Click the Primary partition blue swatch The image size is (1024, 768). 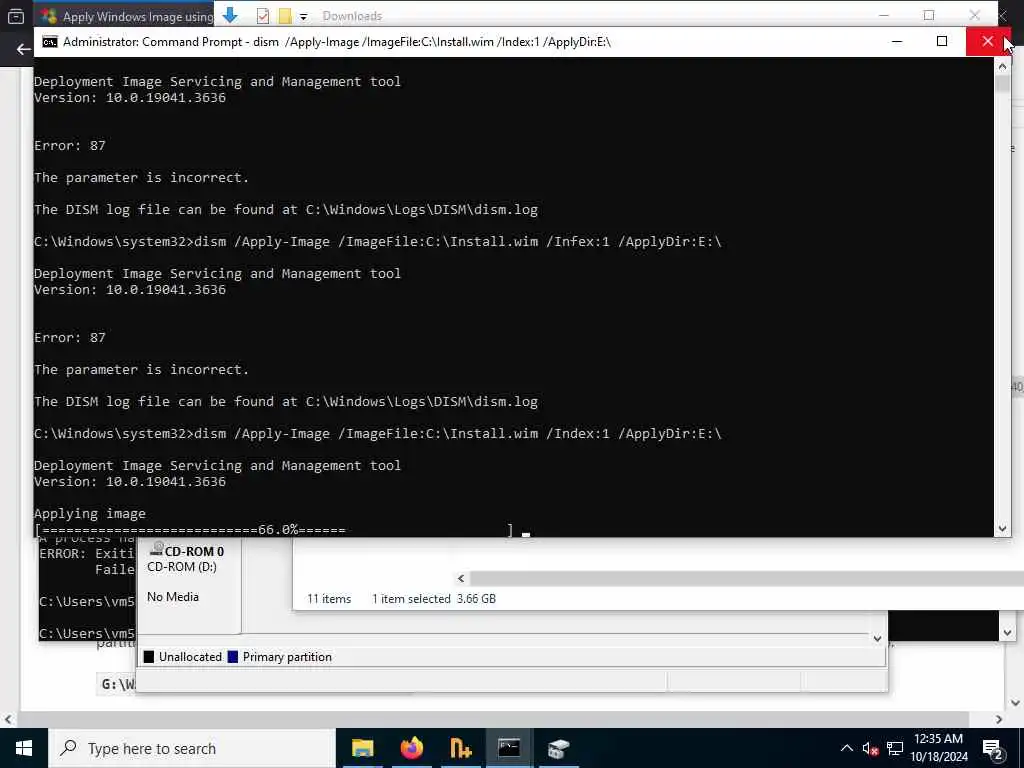pyautogui.click(x=232, y=657)
